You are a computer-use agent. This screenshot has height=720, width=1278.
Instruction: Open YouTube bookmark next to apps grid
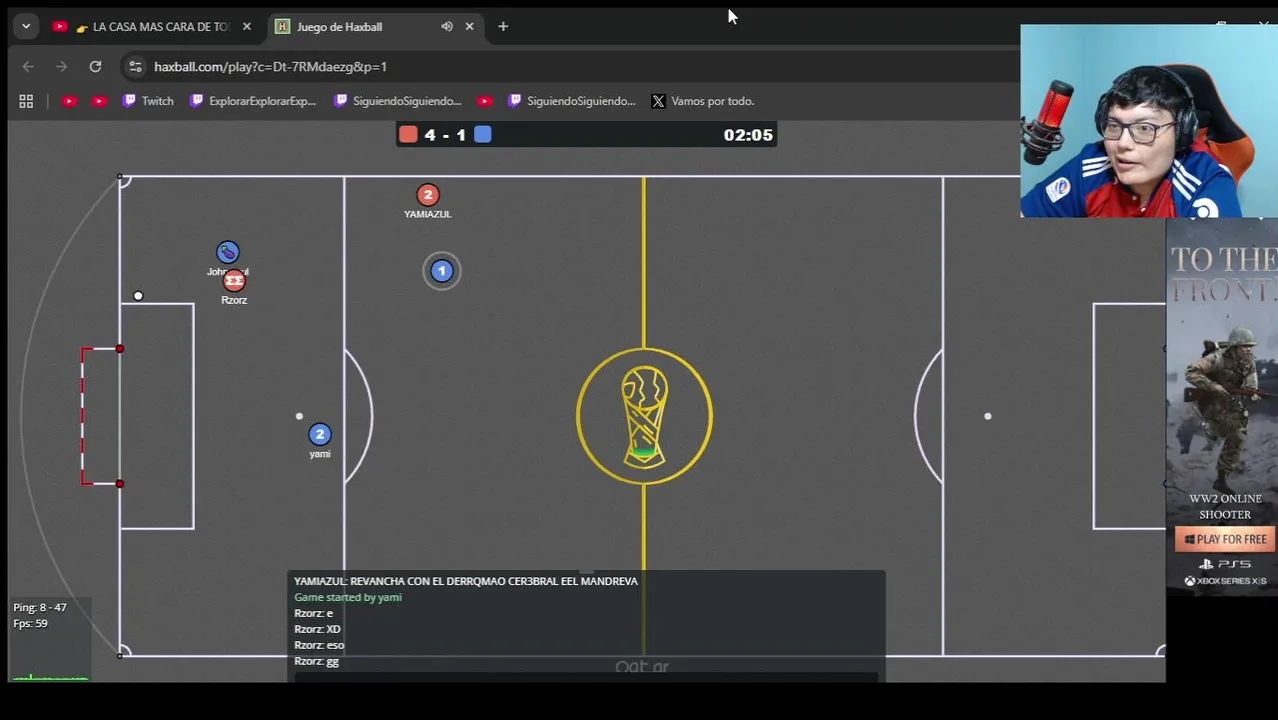tap(69, 101)
